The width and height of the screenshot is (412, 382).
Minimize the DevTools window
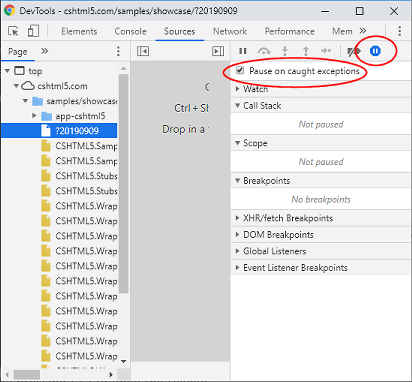325,11
